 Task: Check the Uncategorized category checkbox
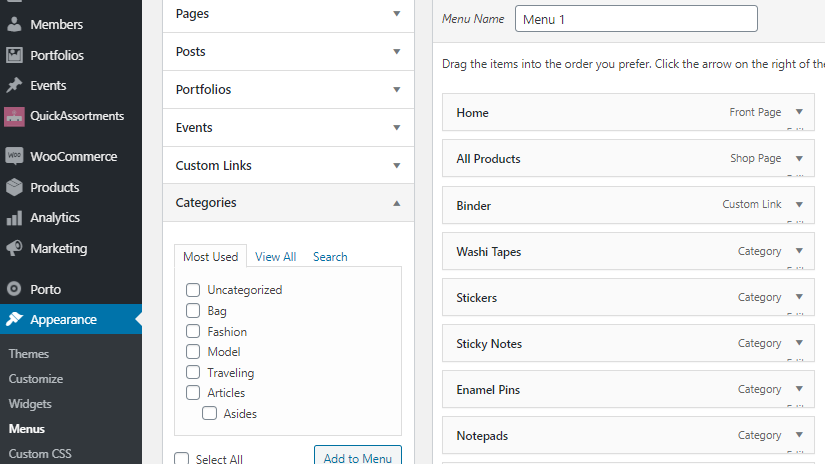(x=193, y=290)
